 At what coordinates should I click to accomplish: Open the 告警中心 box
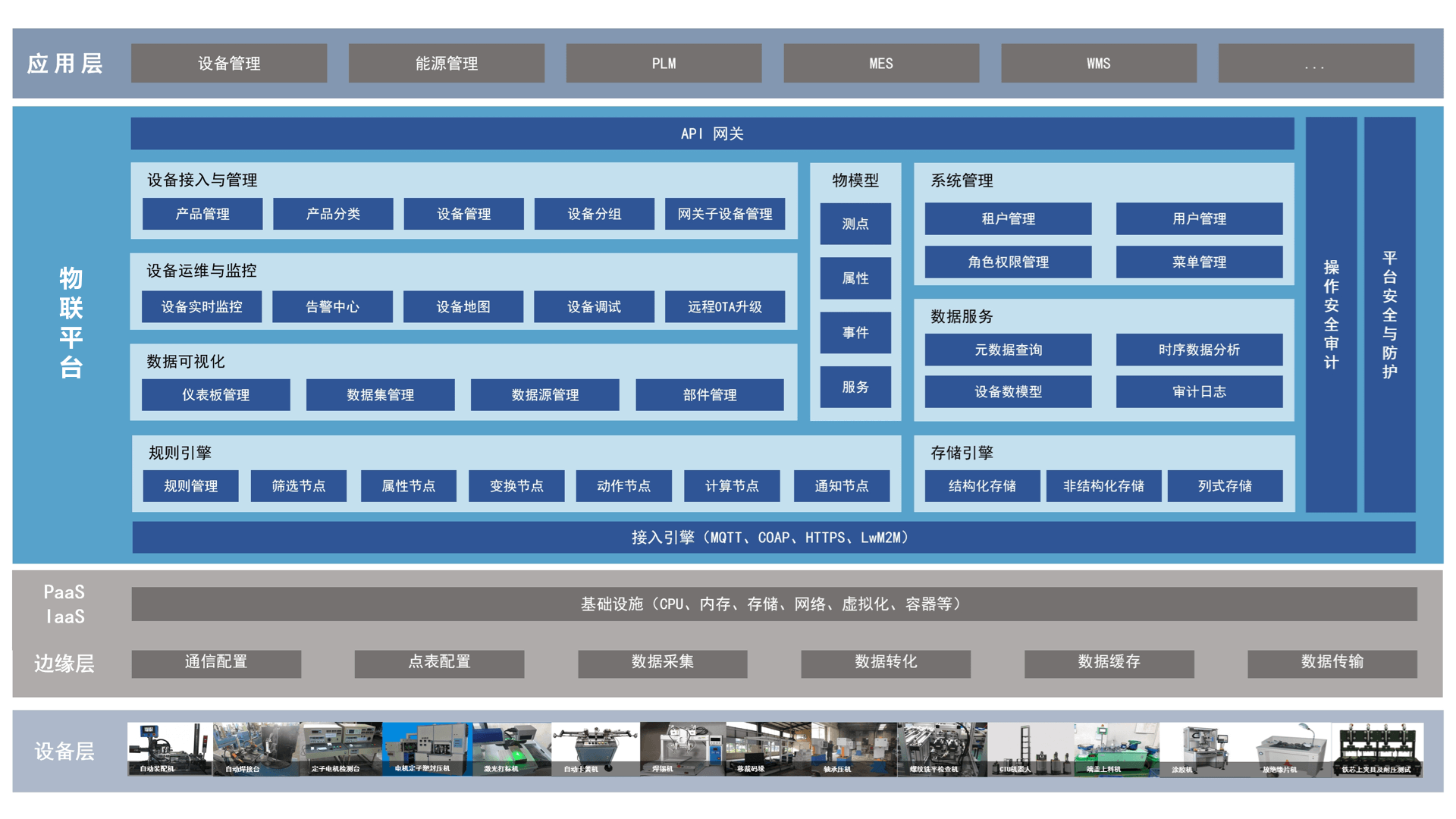coord(332,306)
